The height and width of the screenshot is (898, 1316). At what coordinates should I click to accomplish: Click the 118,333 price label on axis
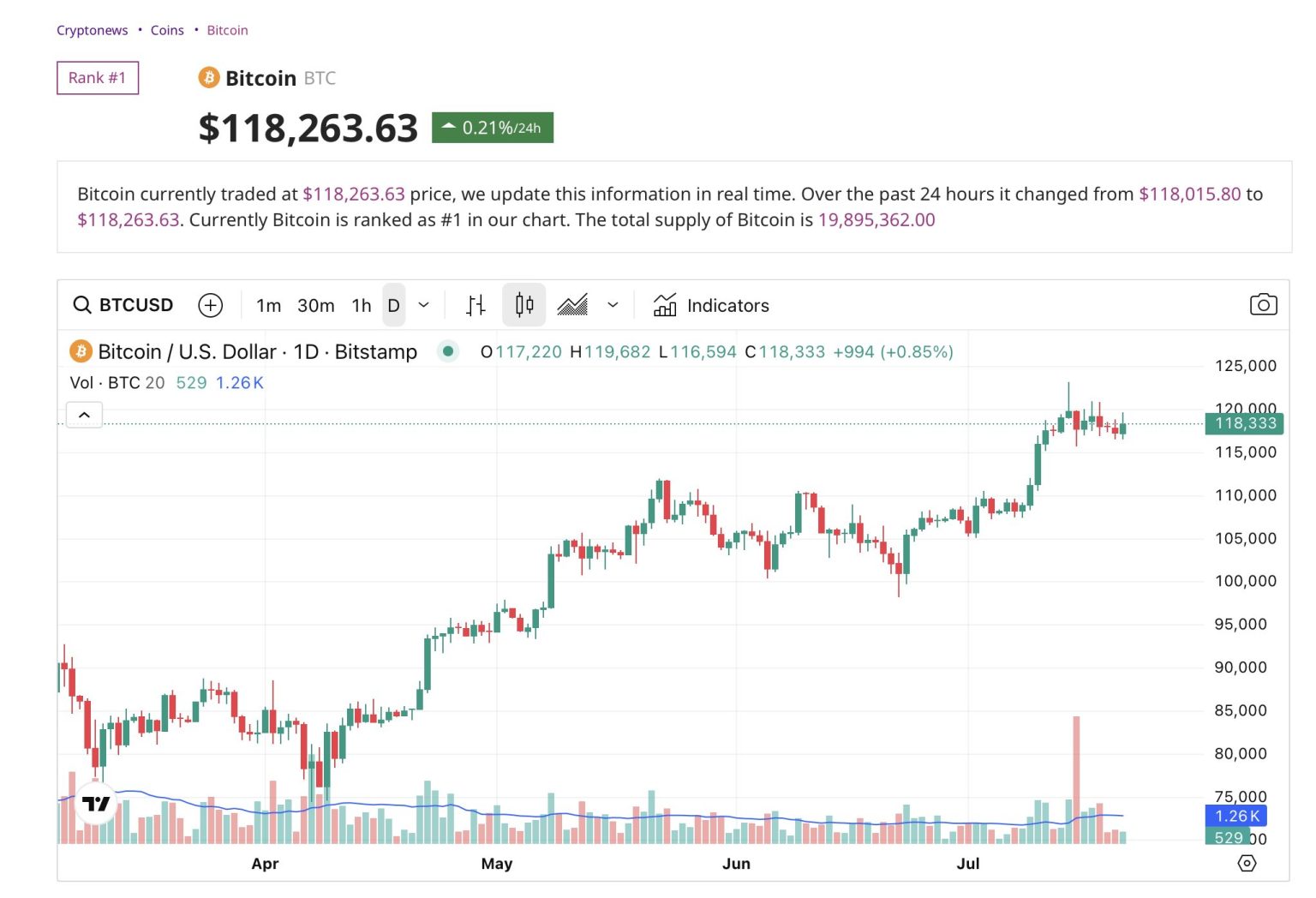(x=1243, y=422)
